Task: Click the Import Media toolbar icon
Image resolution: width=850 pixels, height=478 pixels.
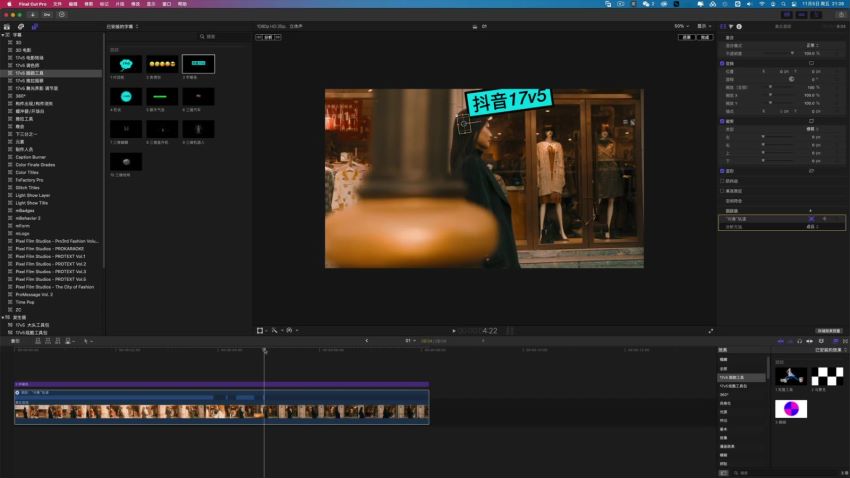Action: 33,15
